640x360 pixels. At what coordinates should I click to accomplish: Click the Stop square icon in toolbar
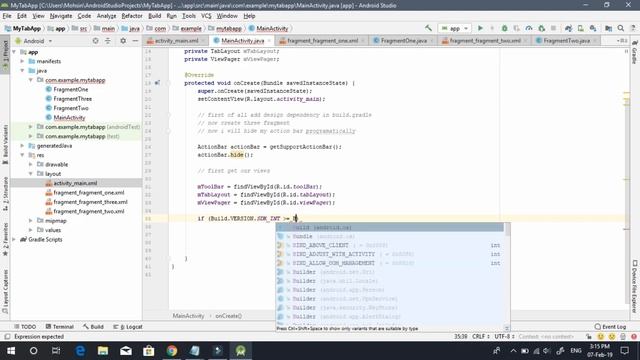(x=553, y=28)
